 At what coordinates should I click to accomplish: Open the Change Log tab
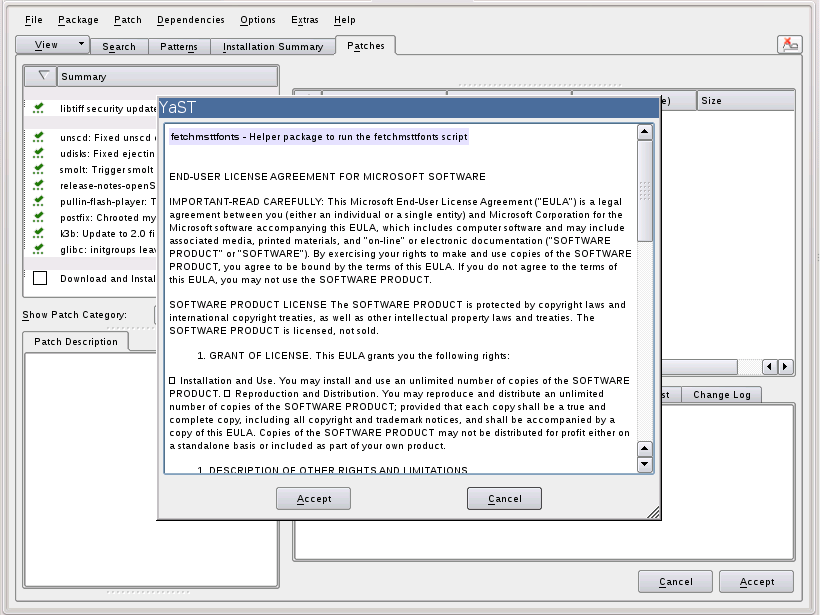[722, 395]
